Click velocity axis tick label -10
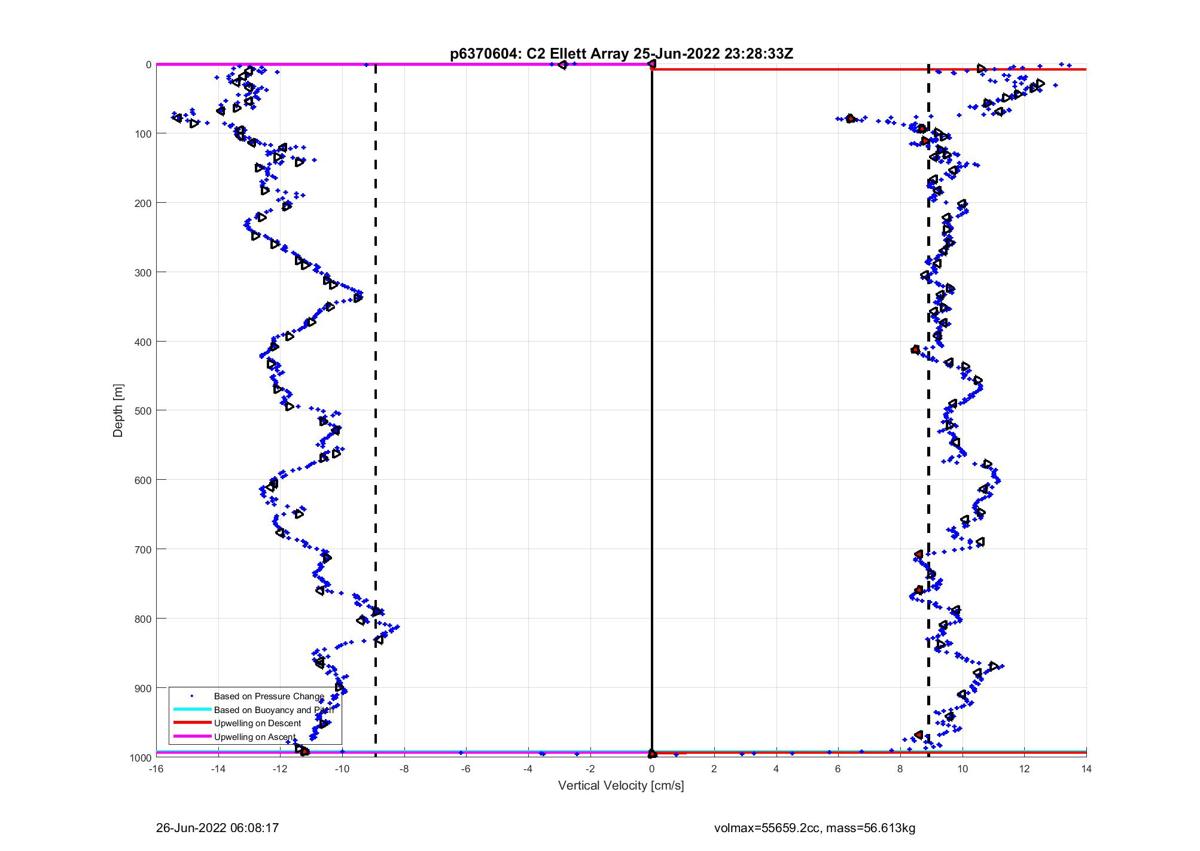The image size is (1200, 851). coord(342,769)
